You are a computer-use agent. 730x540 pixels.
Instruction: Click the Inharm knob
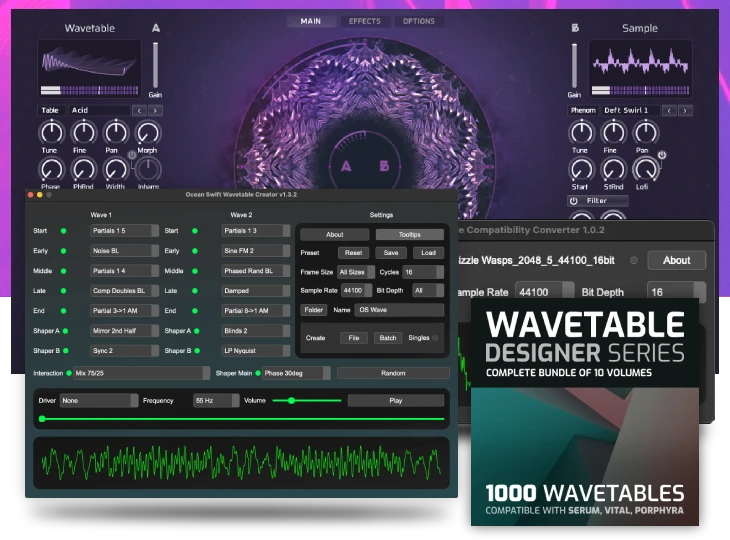148,169
